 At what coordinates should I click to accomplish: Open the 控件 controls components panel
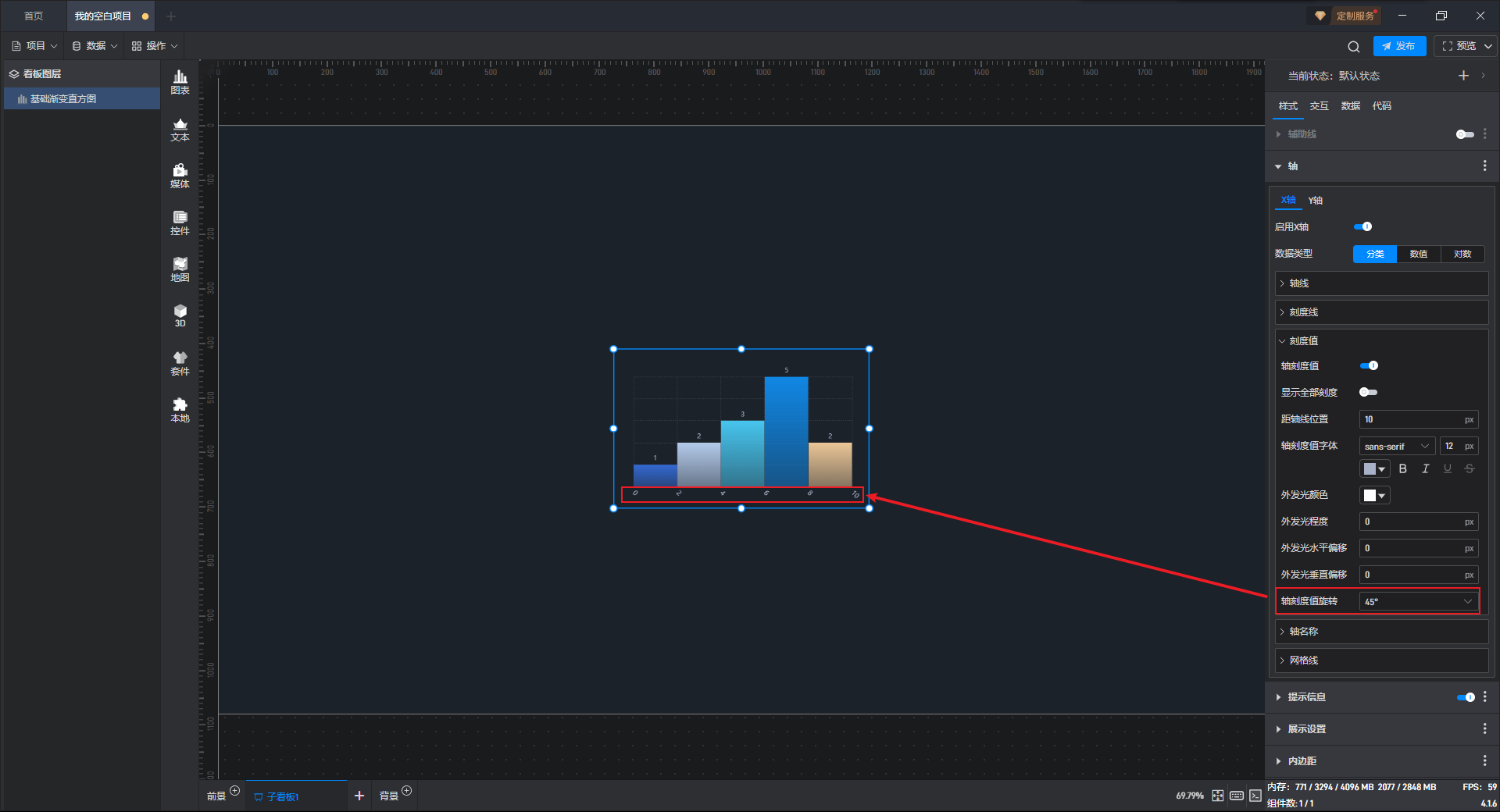[x=180, y=223]
